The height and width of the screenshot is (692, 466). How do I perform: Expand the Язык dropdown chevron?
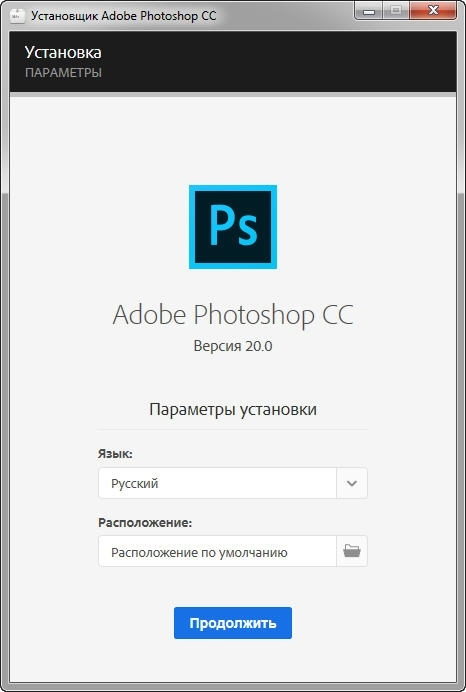pyautogui.click(x=352, y=483)
